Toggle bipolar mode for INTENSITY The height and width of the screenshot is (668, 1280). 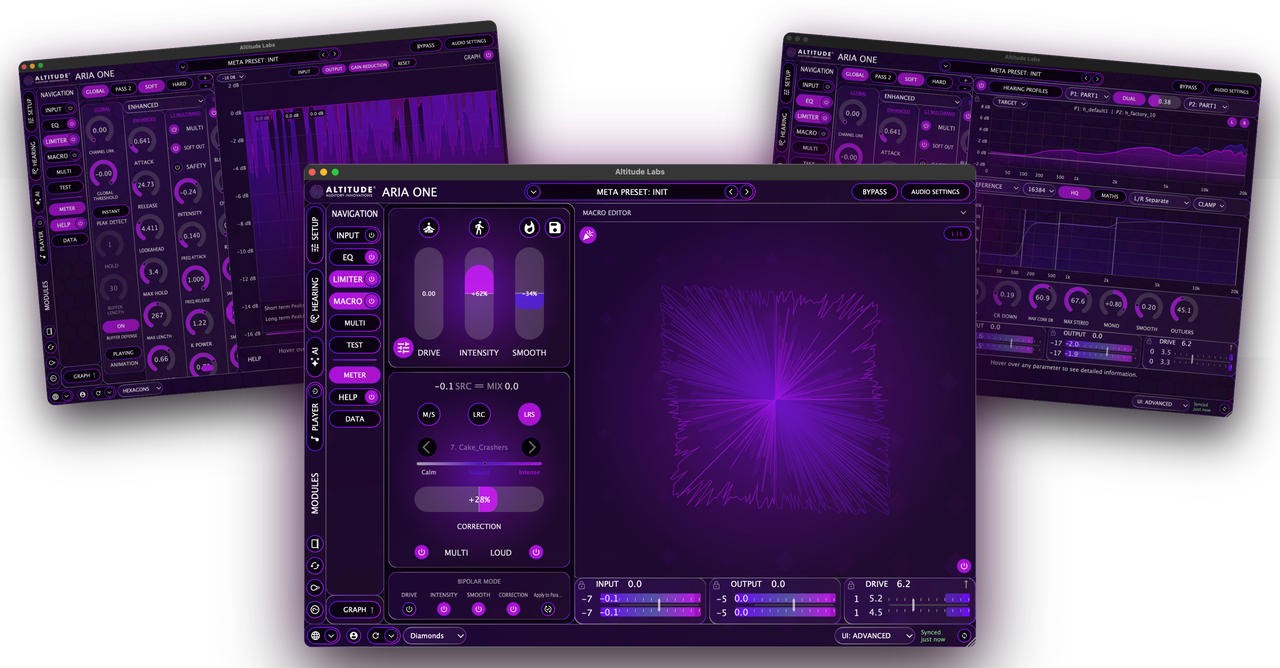pyautogui.click(x=444, y=608)
